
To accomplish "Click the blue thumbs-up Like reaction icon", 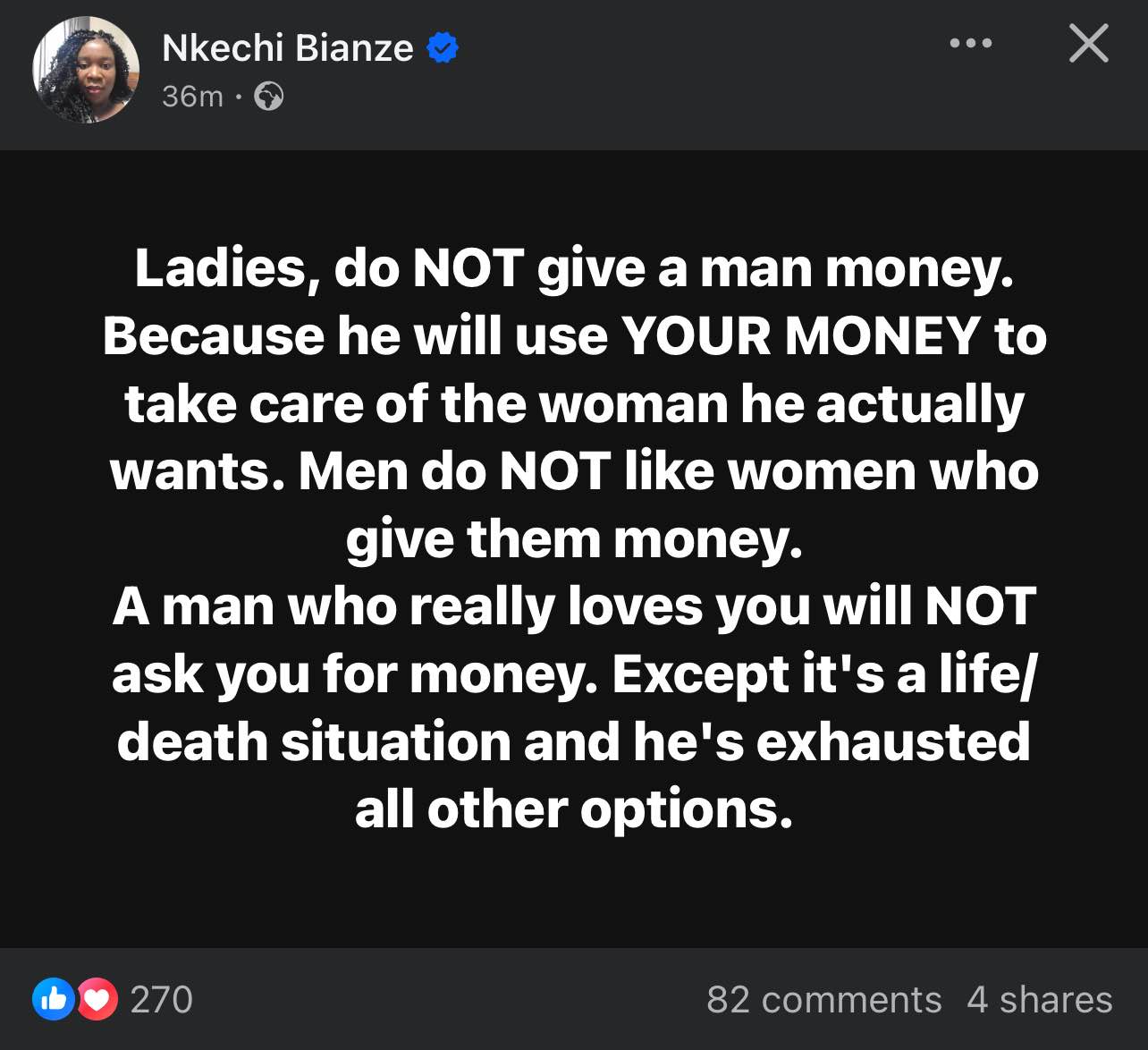I will [x=53, y=999].
